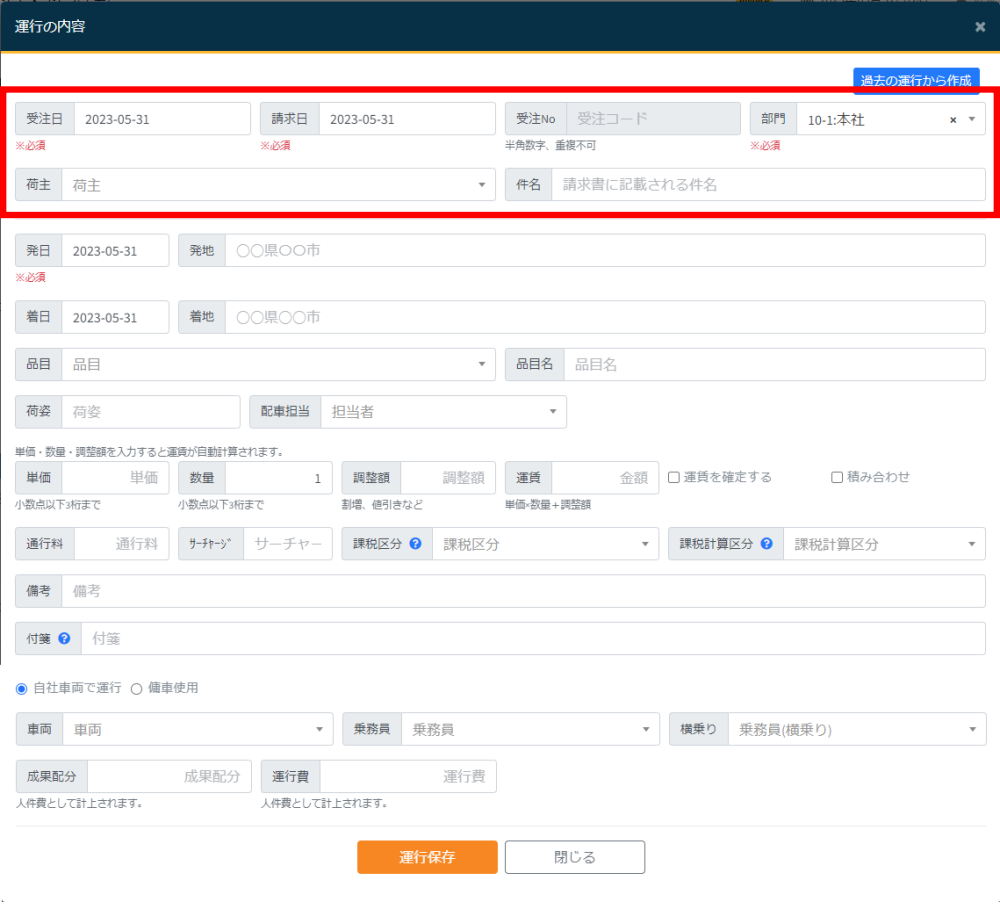The width and height of the screenshot is (1000, 909).
Task: Expand the 品目 dropdown list
Action: [278, 365]
